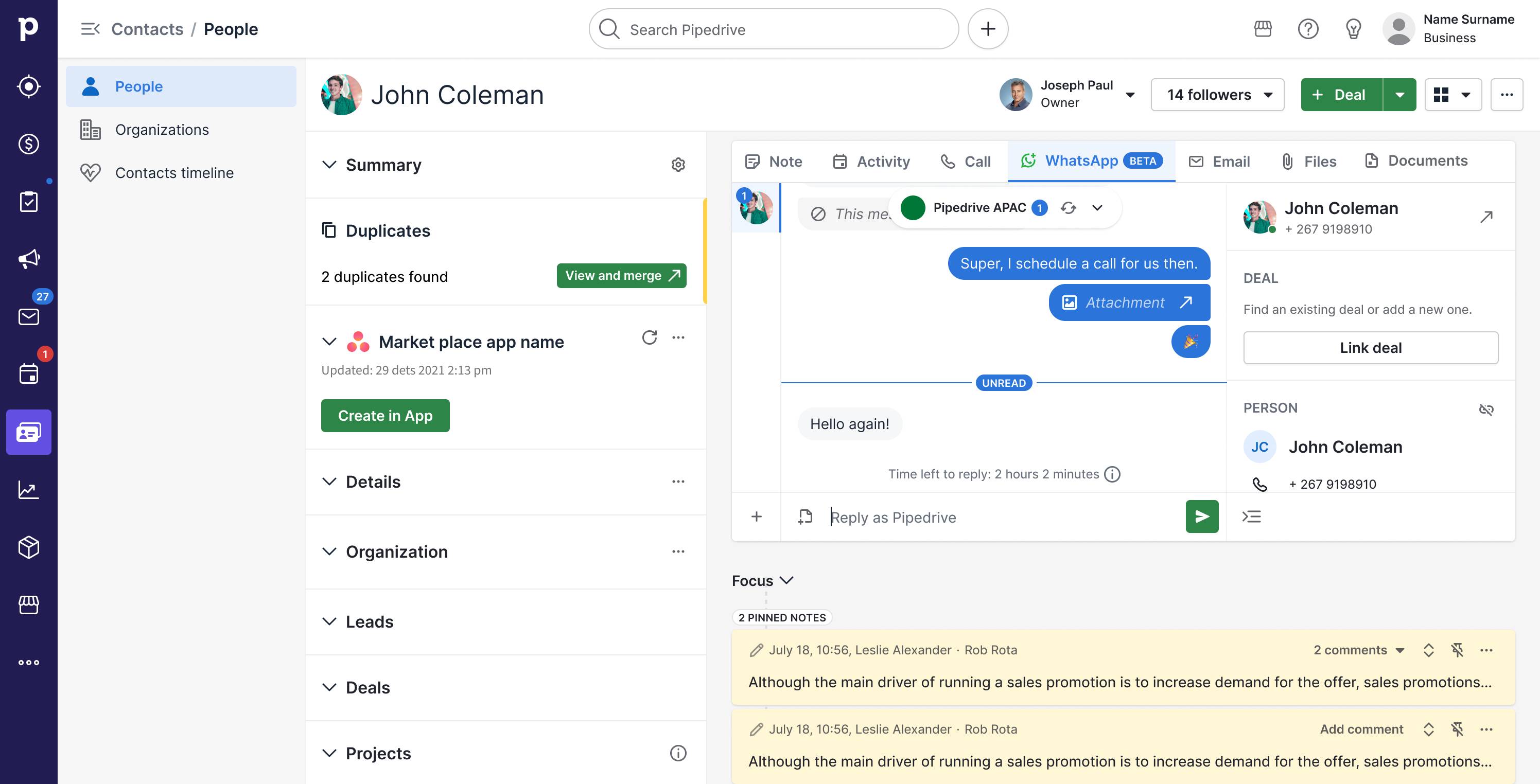Click the View and merge button
1540x784 pixels.
(621, 275)
